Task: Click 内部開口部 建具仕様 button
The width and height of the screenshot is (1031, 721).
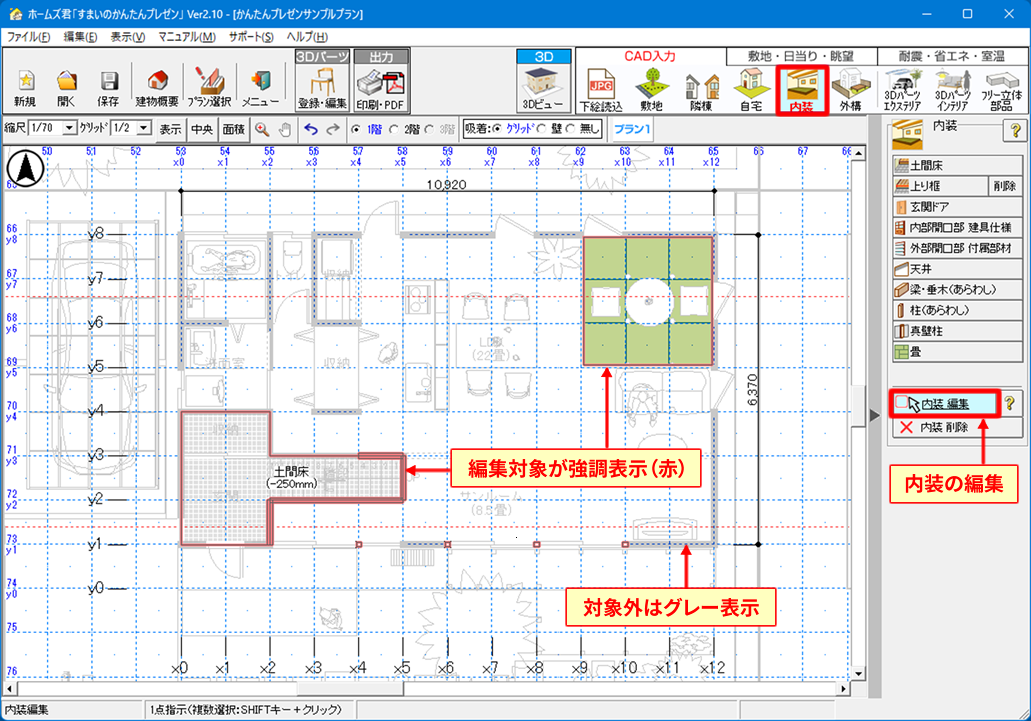Action: [957, 227]
